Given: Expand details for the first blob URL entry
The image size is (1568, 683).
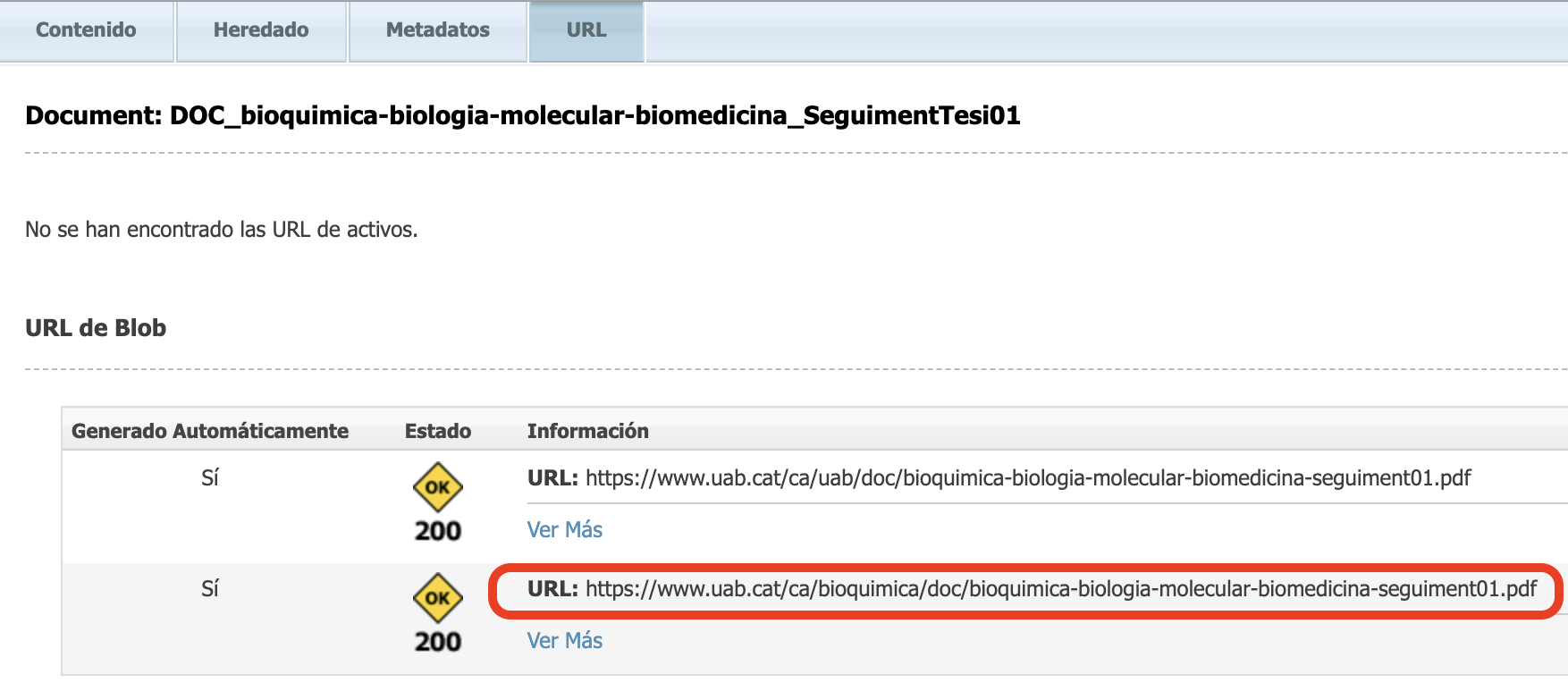Looking at the screenshot, I should point(564,529).
